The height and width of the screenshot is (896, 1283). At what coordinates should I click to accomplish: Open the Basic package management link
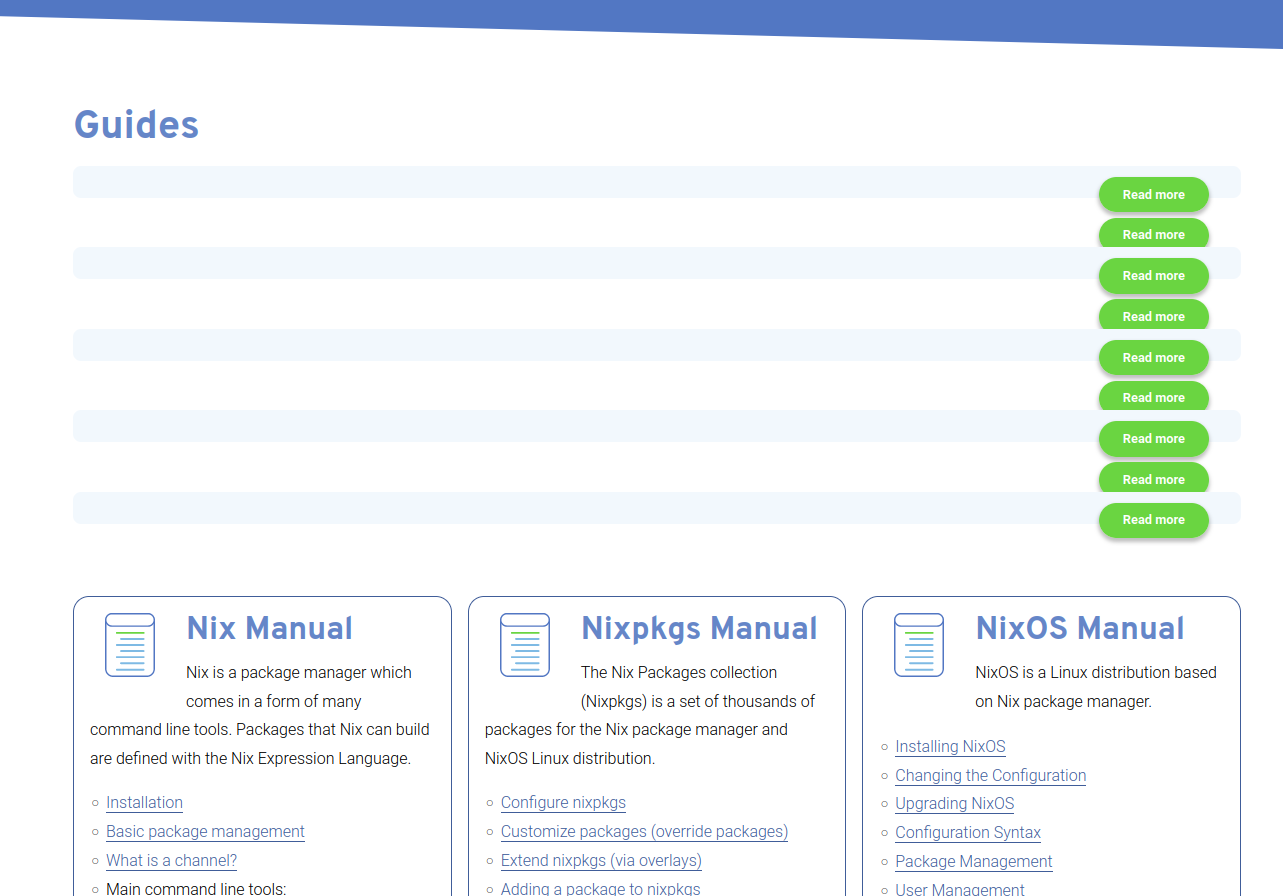205,831
